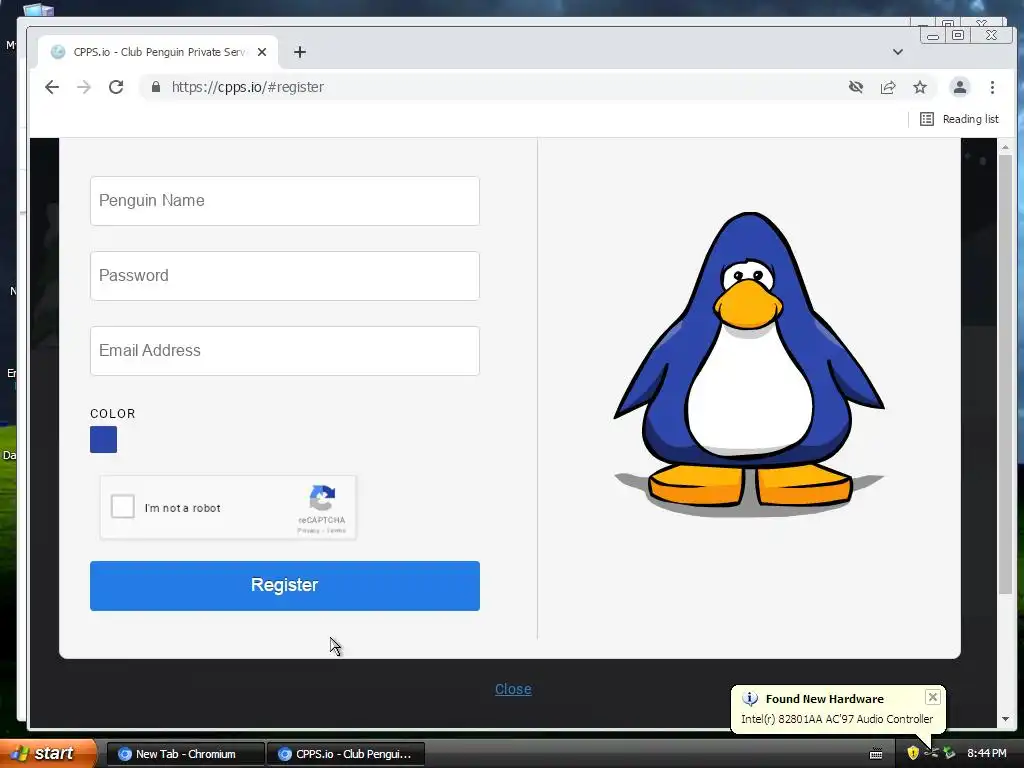
Task: Dismiss the Found New Hardware balloon
Action: click(933, 697)
